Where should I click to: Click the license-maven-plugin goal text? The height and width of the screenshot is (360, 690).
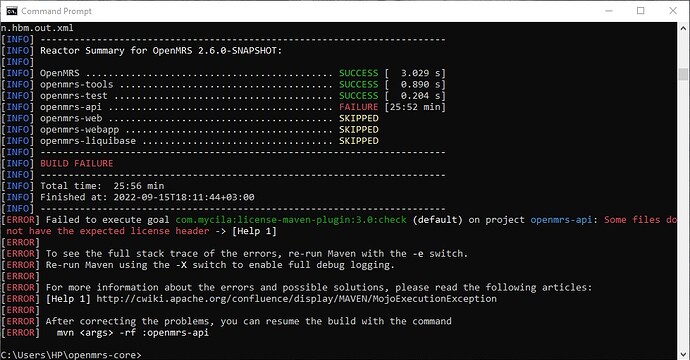pyautogui.click(x=291, y=220)
